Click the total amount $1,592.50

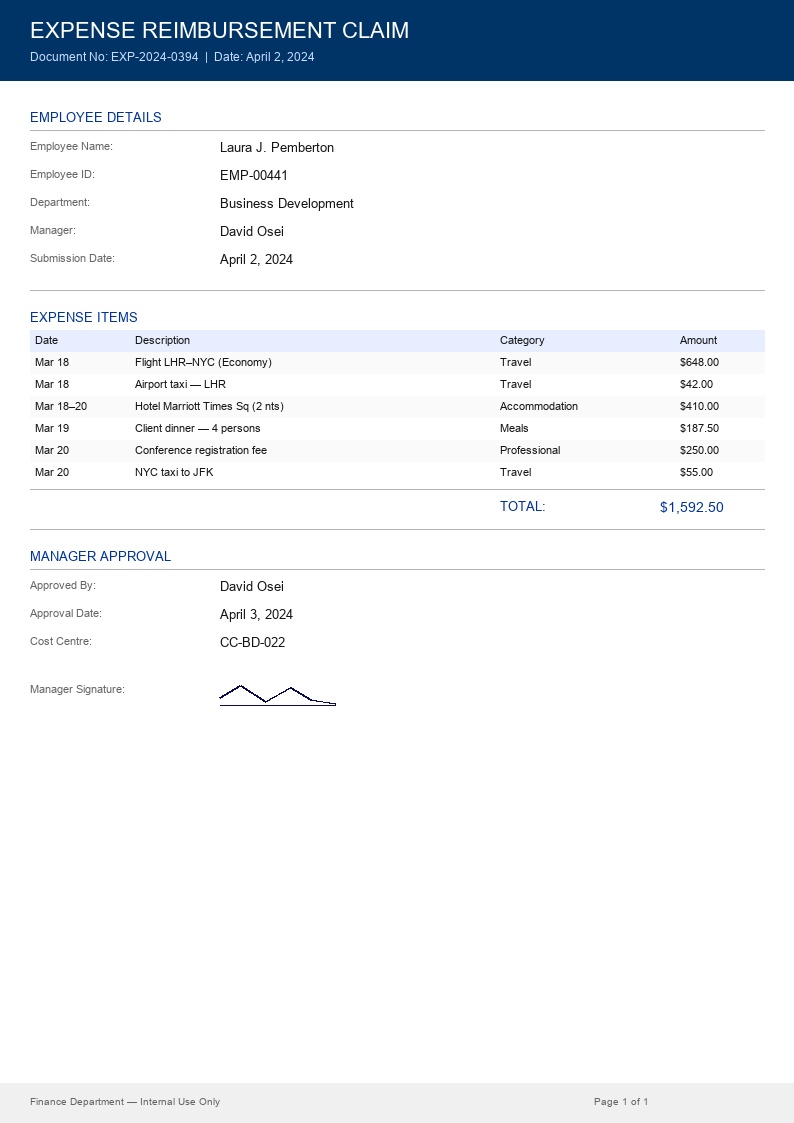[691, 507]
